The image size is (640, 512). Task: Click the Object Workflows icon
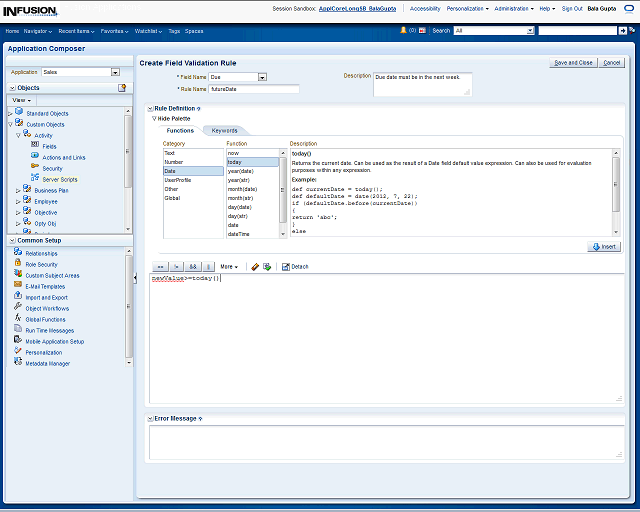click(x=18, y=308)
